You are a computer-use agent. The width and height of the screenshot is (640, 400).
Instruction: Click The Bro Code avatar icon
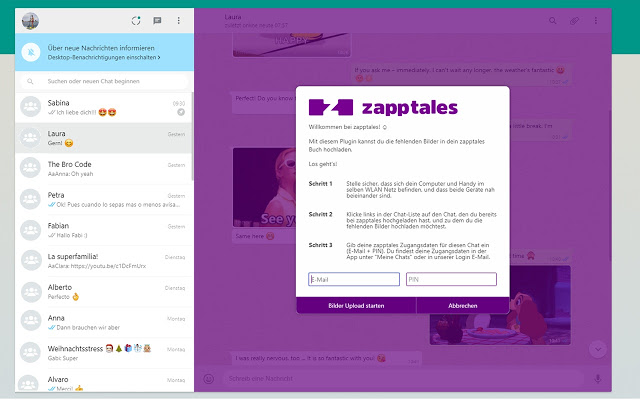pyautogui.click(x=31, y=168)
